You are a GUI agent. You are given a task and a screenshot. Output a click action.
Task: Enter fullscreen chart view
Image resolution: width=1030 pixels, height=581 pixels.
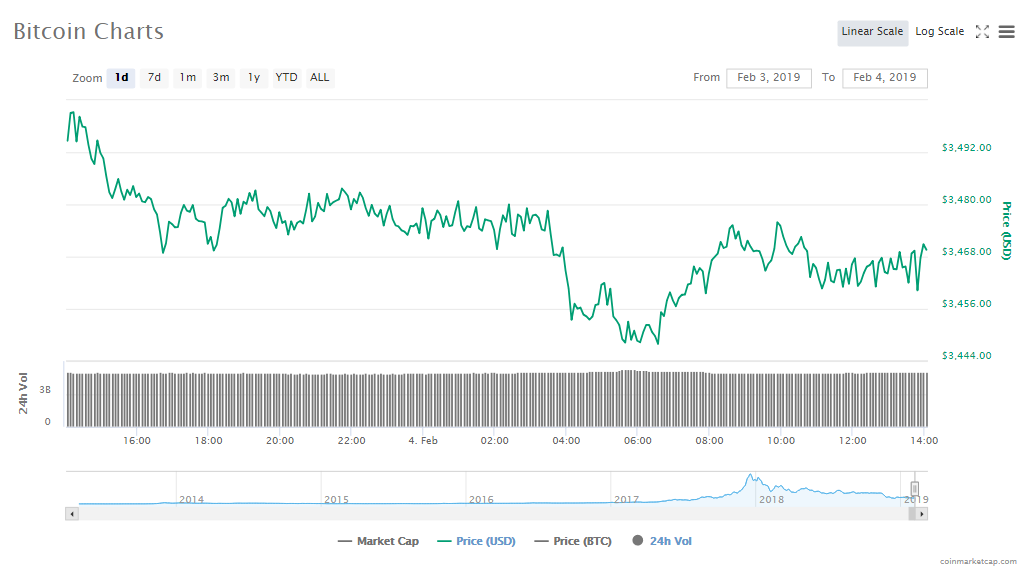[x=982, y=32]
